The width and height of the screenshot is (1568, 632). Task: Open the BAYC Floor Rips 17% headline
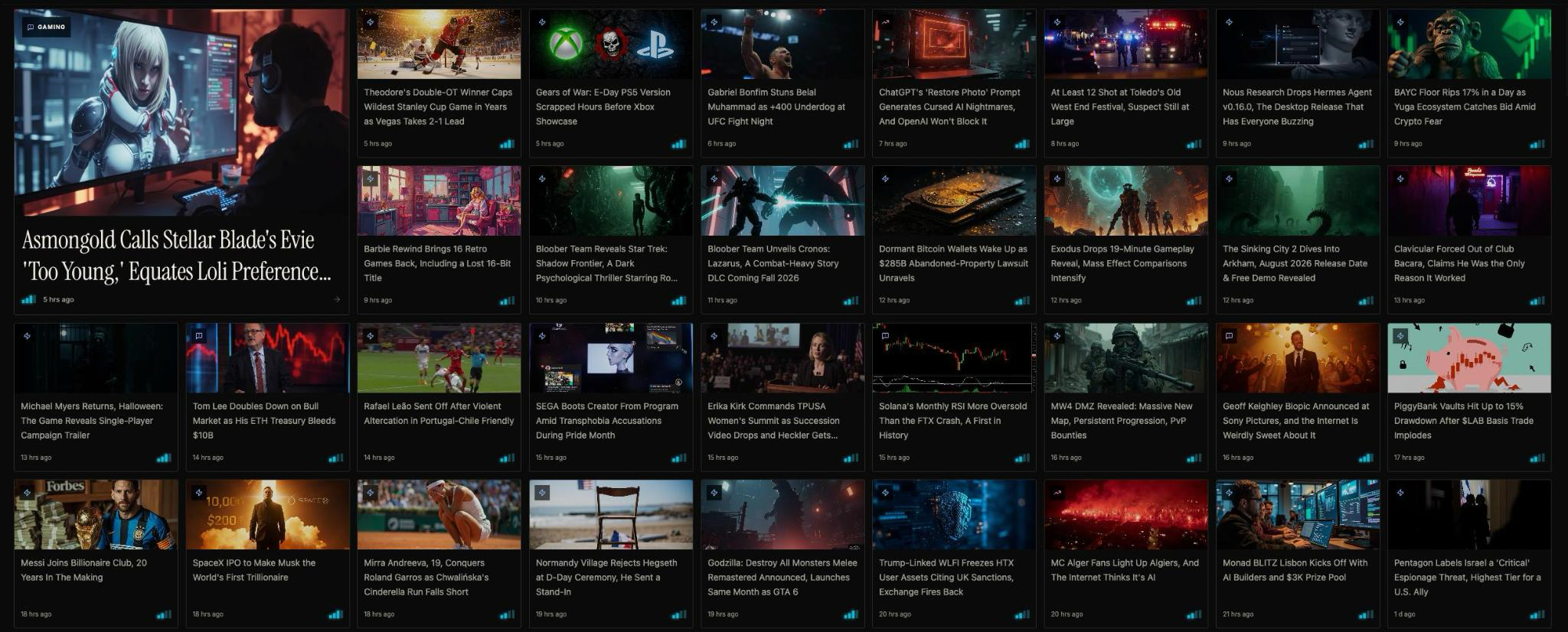pos(1465,107)
